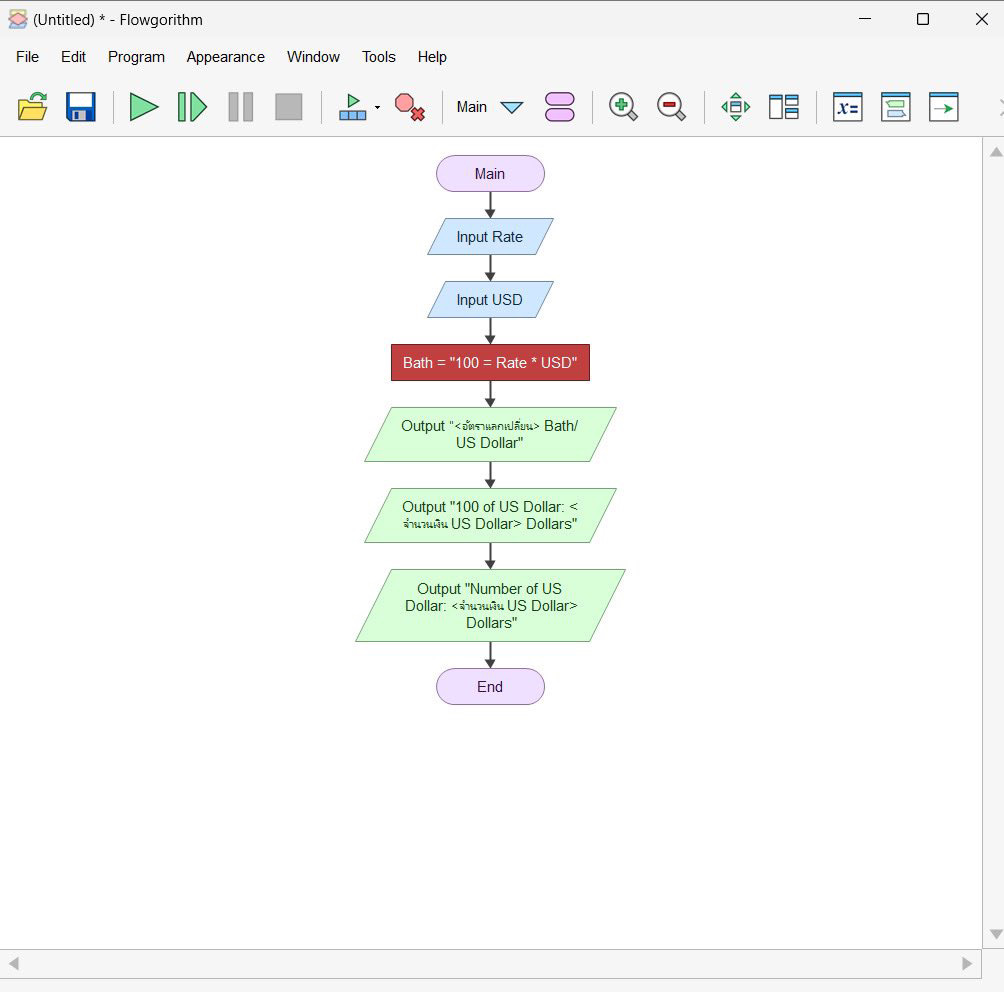Open the run speed dropdown arrow
The width and height of the screenshot is (1004, 992).
(x=377, y=107)
